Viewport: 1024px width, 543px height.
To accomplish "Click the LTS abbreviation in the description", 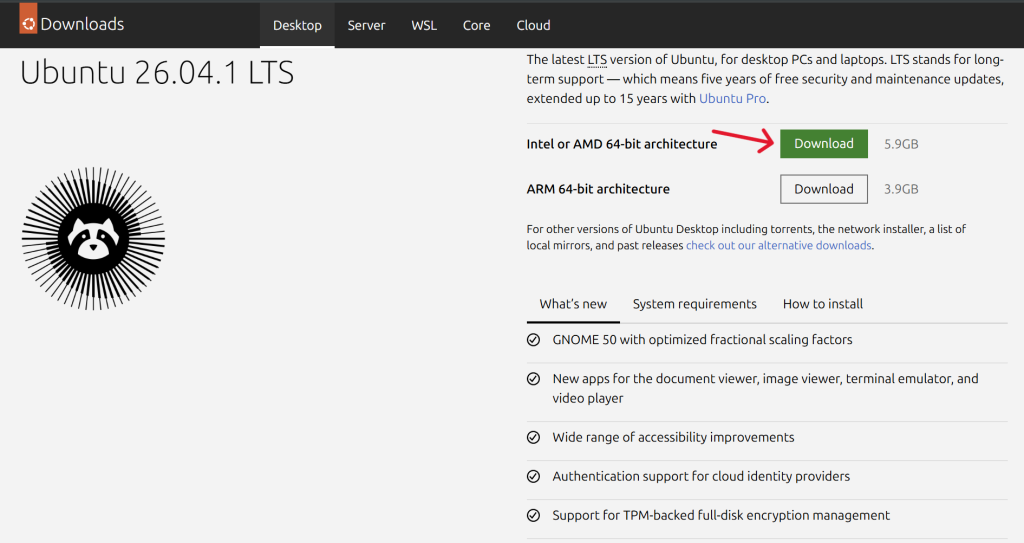I will (x=597, y=59).
